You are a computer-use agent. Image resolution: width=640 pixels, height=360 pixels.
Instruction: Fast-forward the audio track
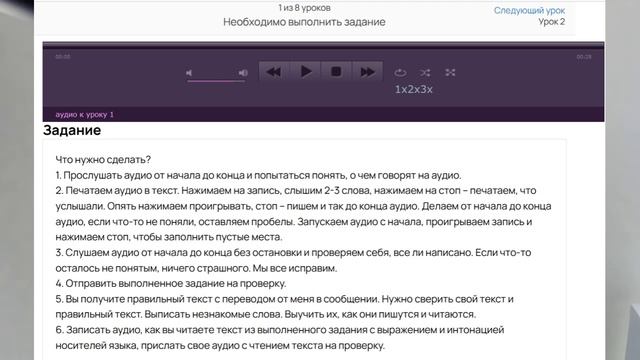[x=367, y=72]
